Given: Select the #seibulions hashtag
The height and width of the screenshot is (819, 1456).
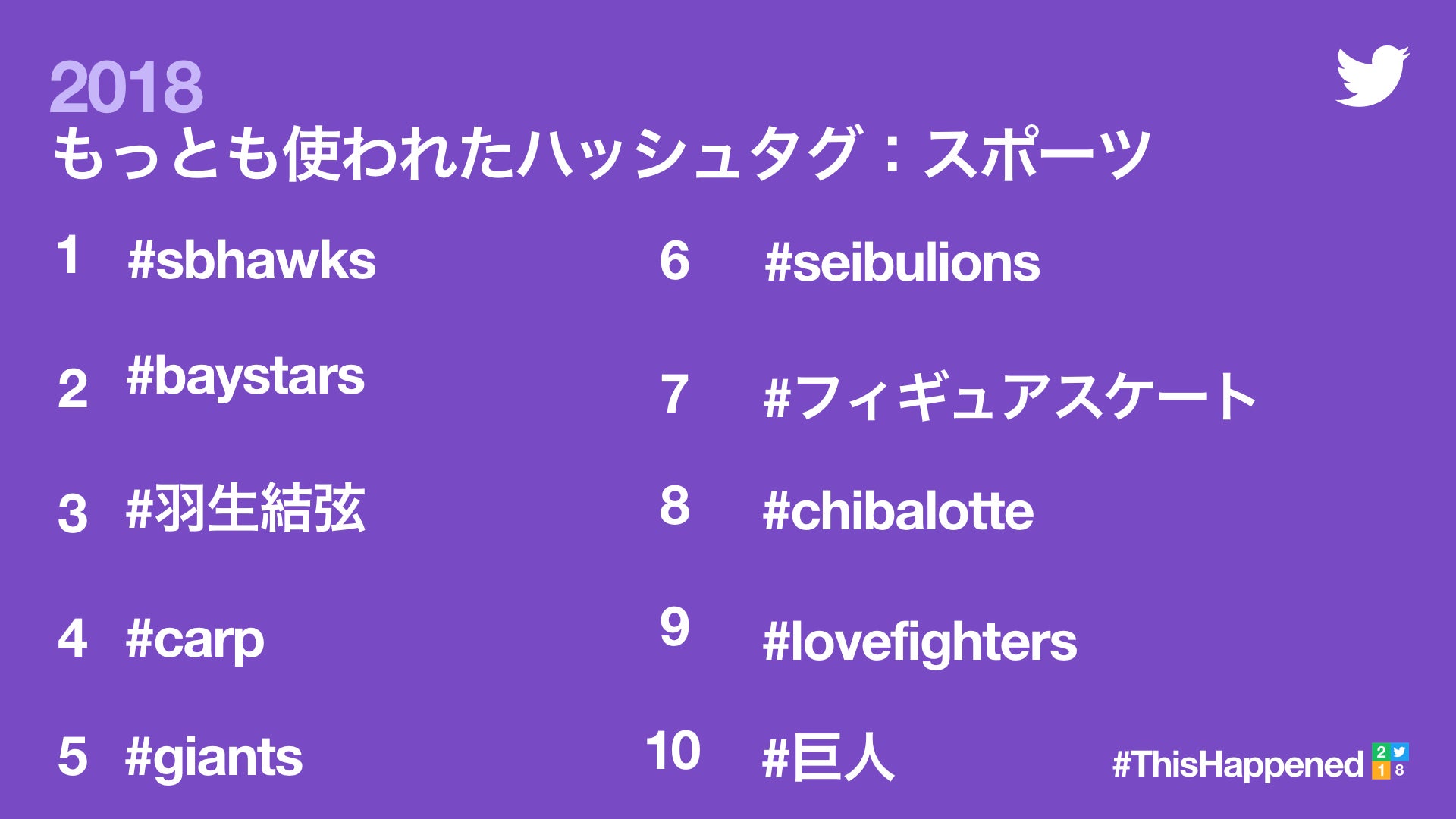Looking at the screenshot, I should [x=902, y=263].
